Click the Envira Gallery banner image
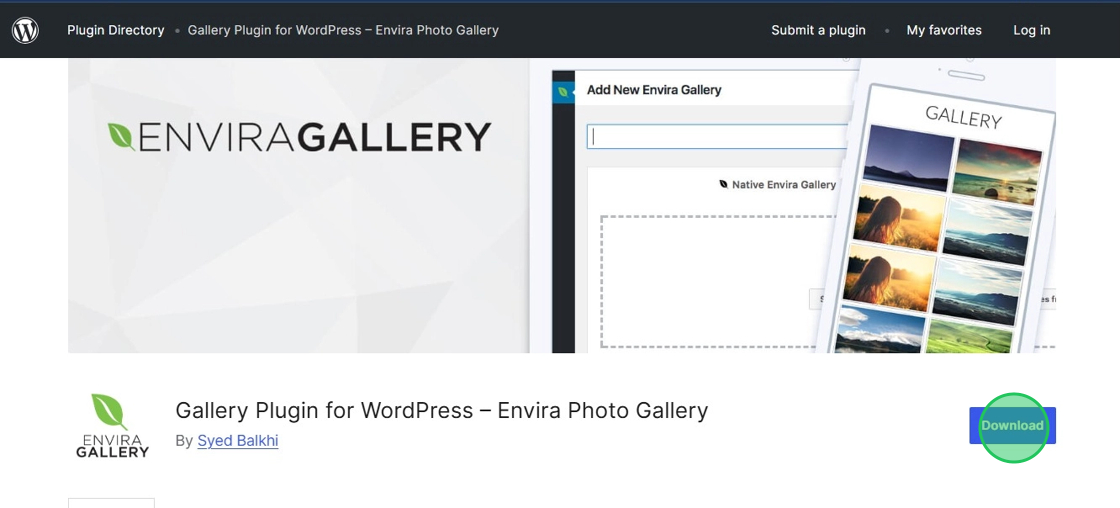This screenshot has height=508, width=1120. pos(561,206)
